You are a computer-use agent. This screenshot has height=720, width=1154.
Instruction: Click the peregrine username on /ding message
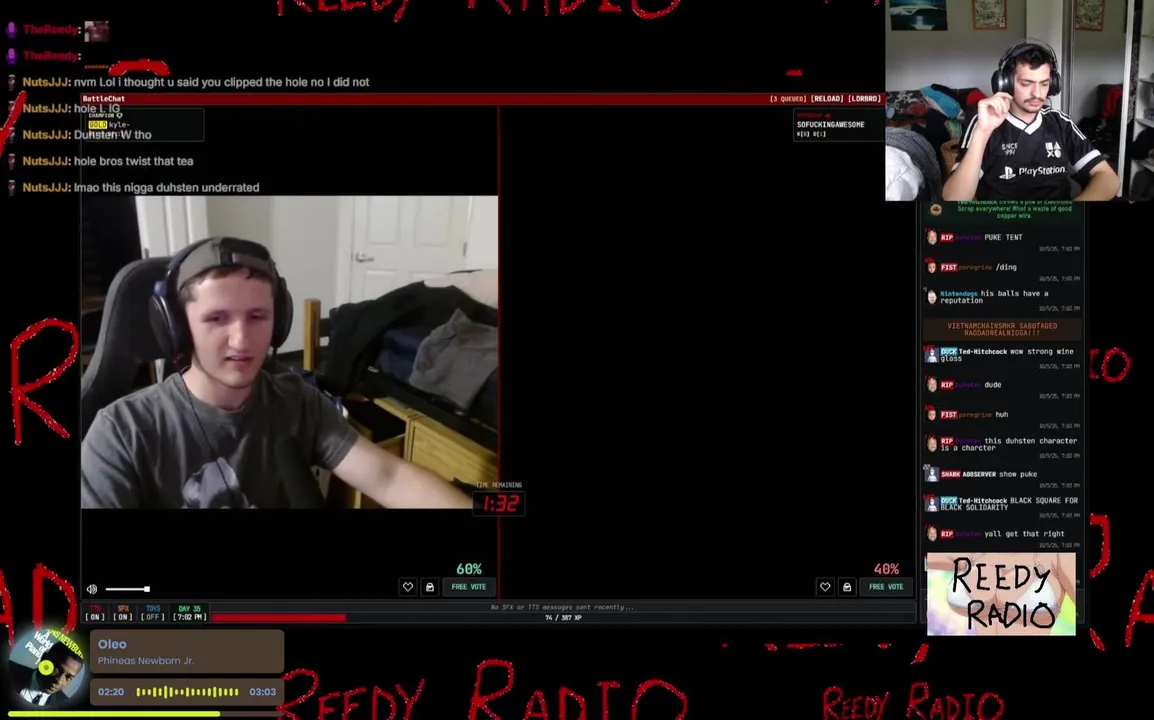pyautogui.click(x=976, y=267)
